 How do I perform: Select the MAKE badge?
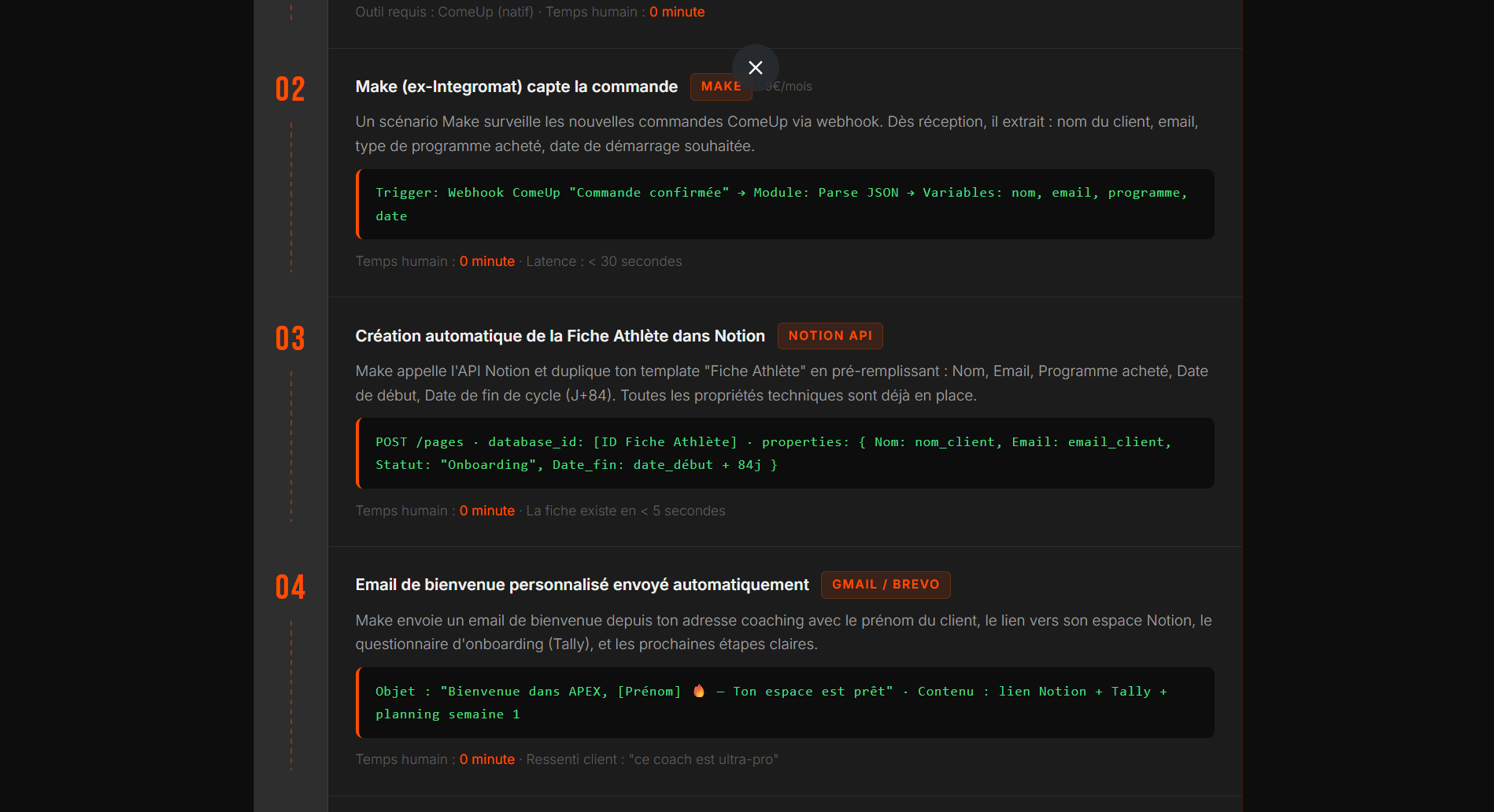pos(719,87)
